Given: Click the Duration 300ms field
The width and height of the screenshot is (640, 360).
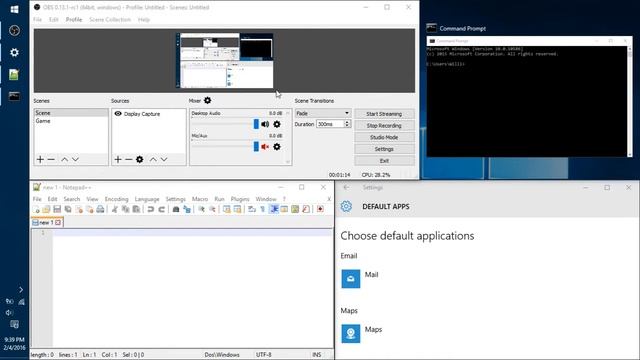Looking at the screenshot, I should coord(330,124).
